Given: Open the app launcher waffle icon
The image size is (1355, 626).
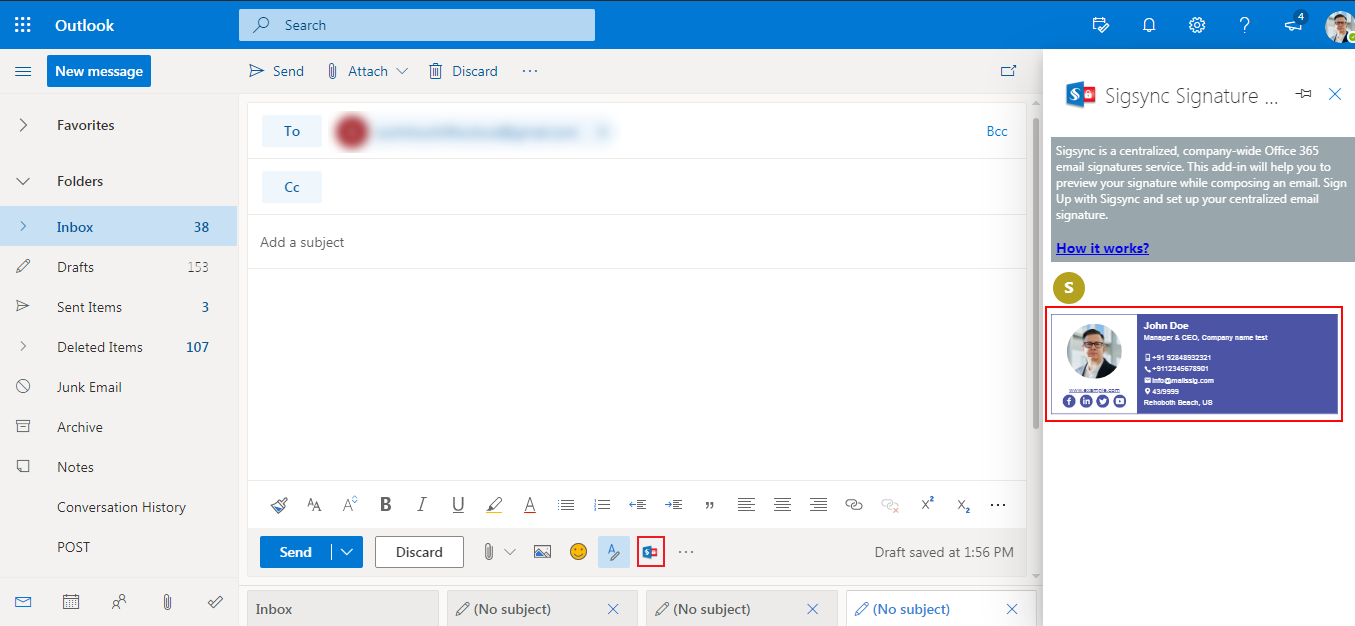Looking at the screenshot, I should click(x=23, y=25).
